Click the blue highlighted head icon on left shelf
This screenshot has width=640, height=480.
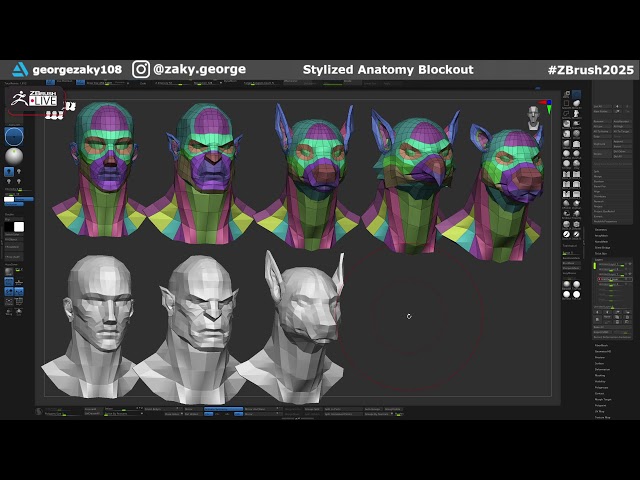(9, 171)
